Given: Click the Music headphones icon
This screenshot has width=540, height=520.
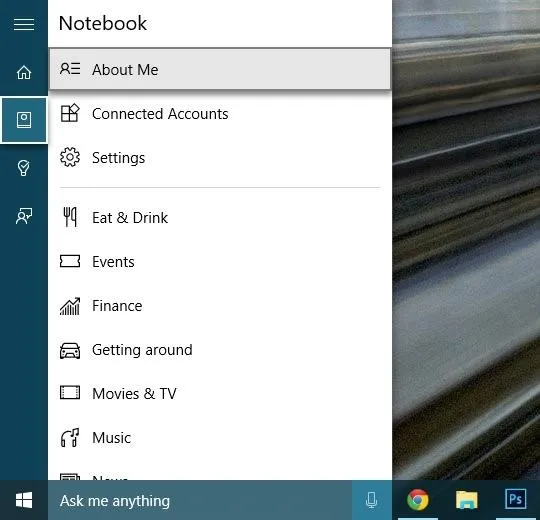Looking at the screenshot, I should [70, 438].
